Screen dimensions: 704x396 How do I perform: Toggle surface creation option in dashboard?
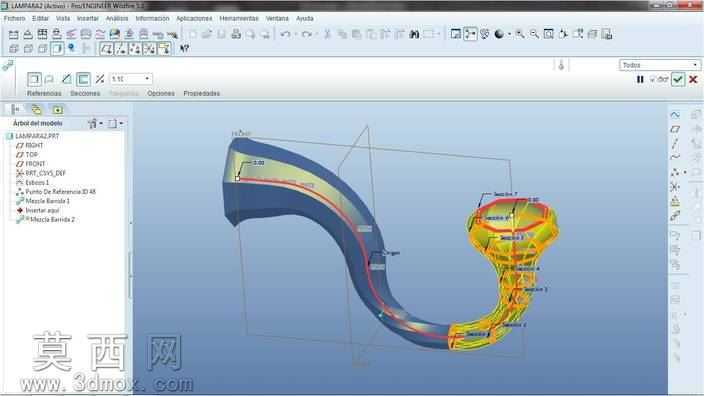pos(49,79)
